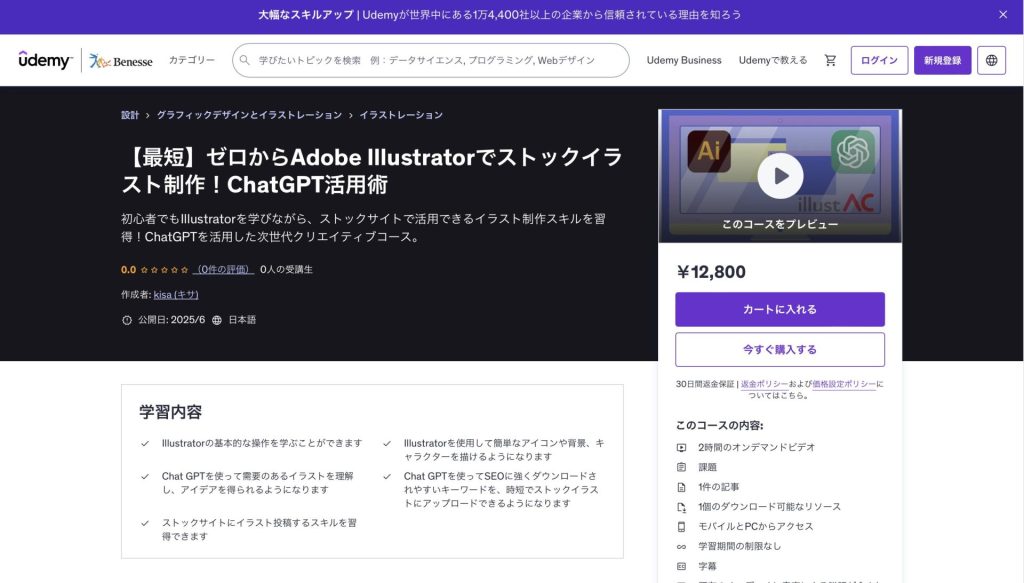
Task: Click 1個のダウンロード可能なリソース text
Action: (769, 507)
